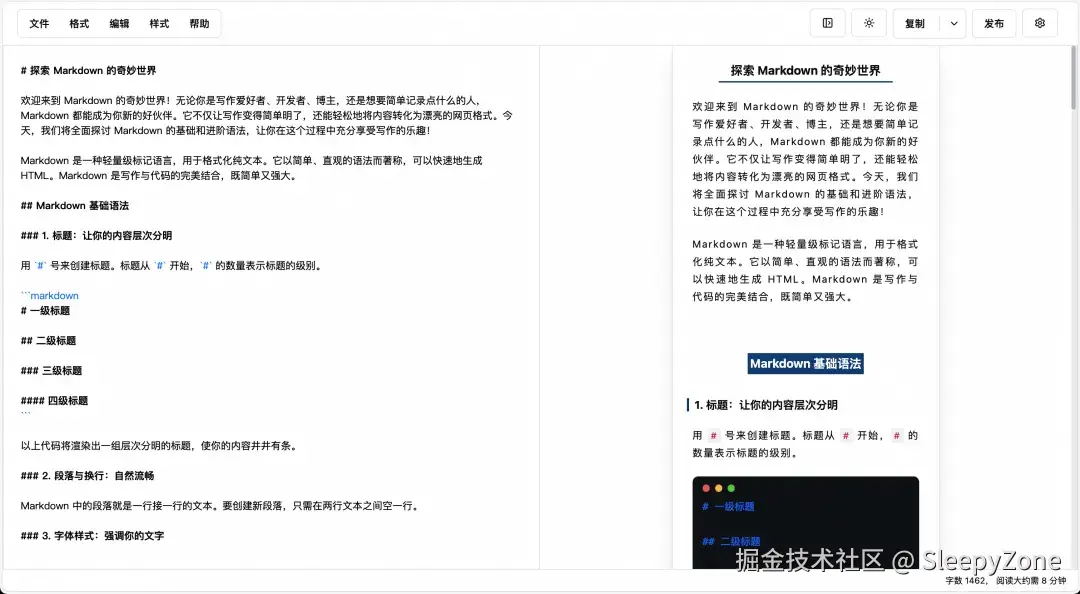Click the 发布 button
This screenshot has width=1080, height=594.
pyautogui.click(x=994, y=23)
